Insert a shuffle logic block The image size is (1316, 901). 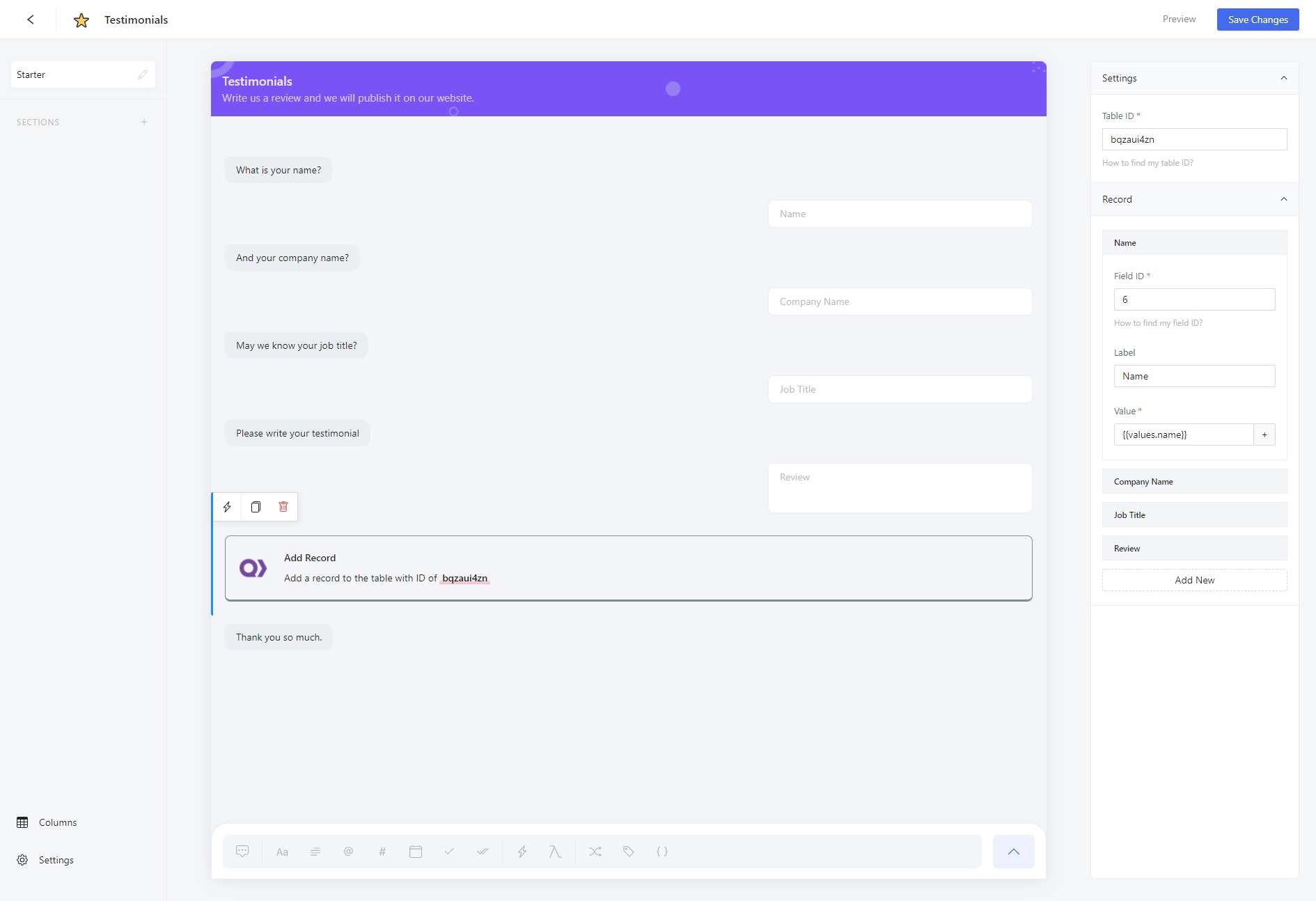coord(595,852)
